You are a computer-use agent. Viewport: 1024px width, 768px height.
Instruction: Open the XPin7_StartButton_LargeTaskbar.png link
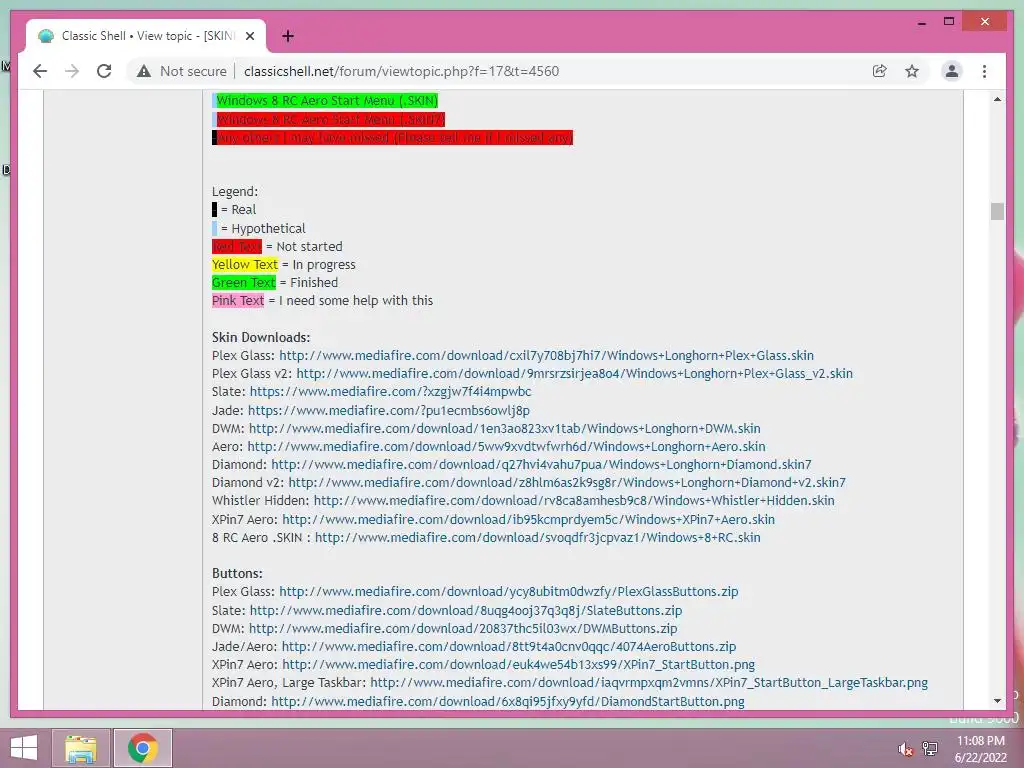(x=649, y=683)
